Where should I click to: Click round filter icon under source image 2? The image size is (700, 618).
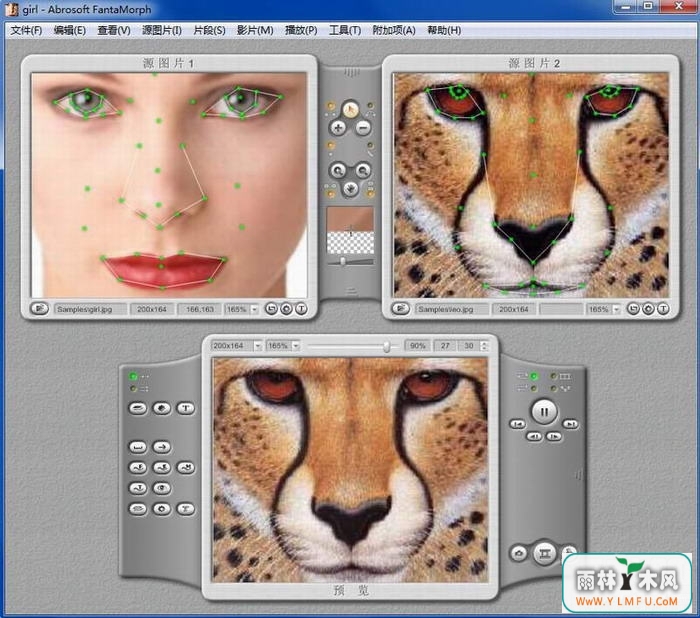(648, 309)
